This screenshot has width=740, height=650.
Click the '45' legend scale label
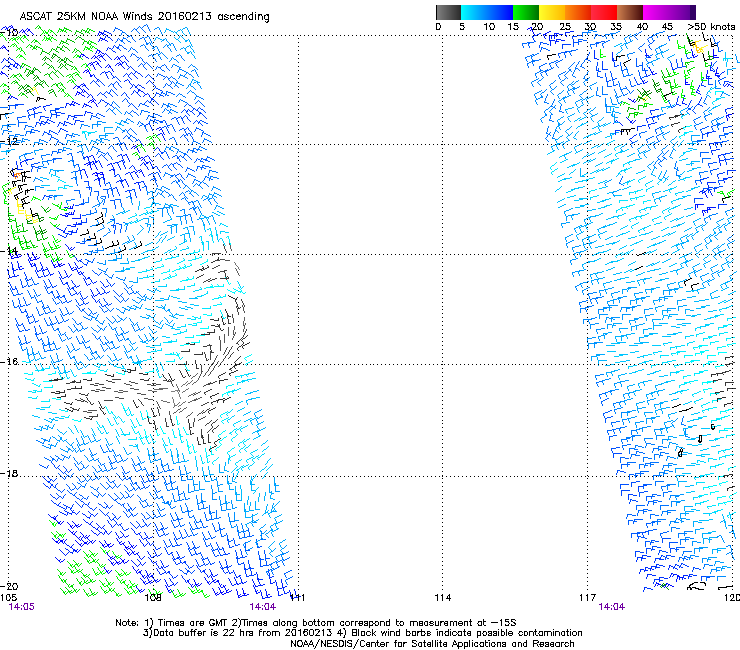pos(667,26)
